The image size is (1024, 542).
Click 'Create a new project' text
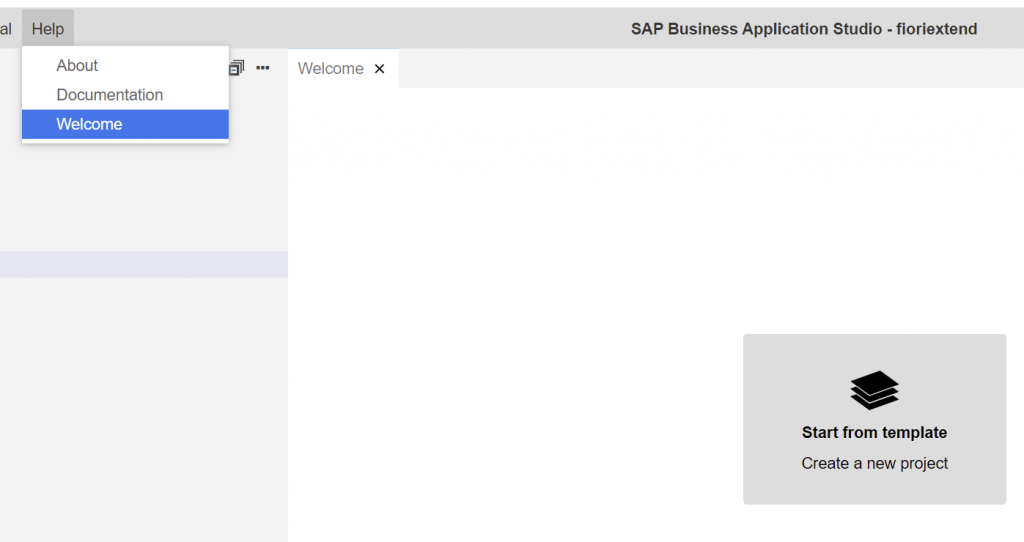[874, 463]
